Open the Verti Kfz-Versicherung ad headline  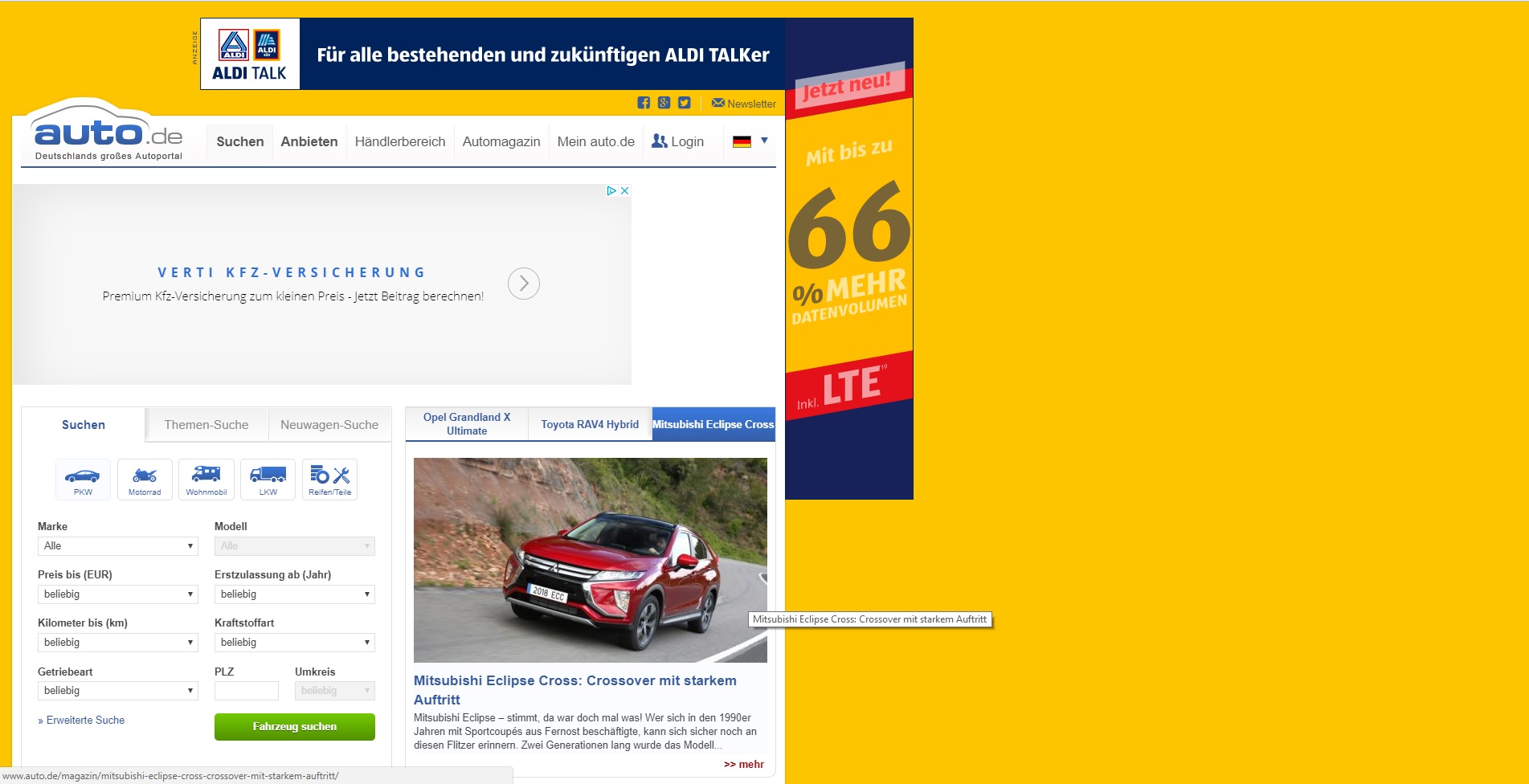click(x=292, y=272)
